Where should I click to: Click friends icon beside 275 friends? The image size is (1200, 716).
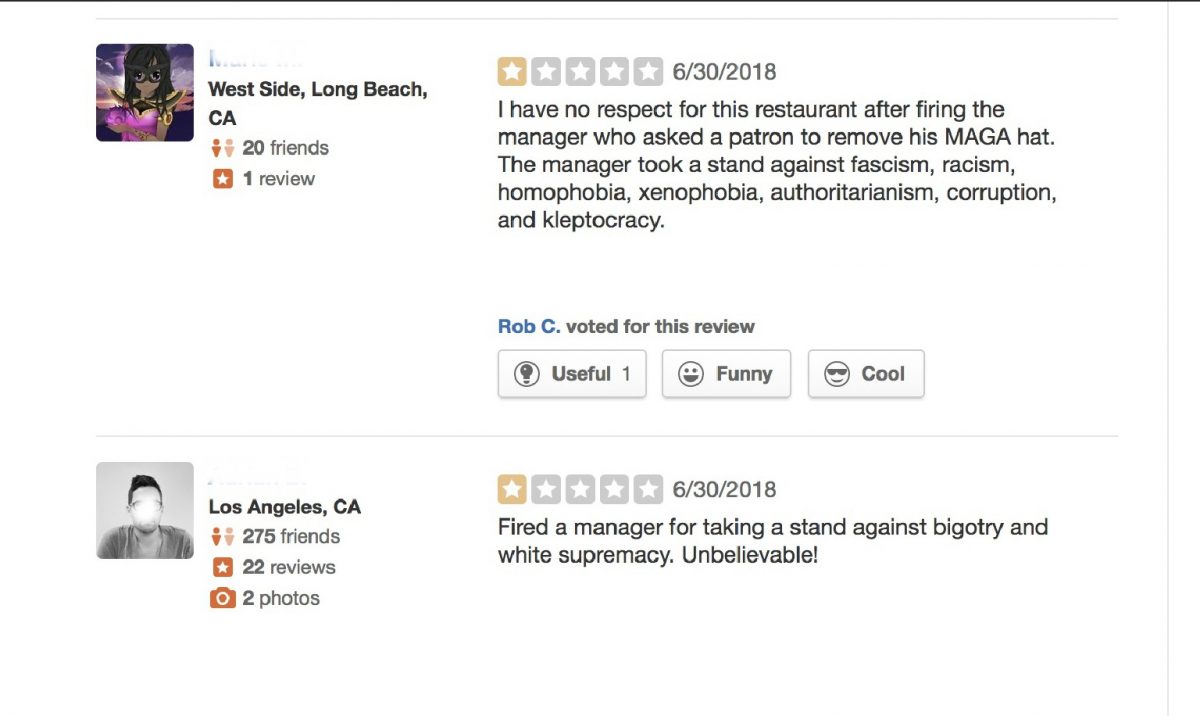point(222,537)
